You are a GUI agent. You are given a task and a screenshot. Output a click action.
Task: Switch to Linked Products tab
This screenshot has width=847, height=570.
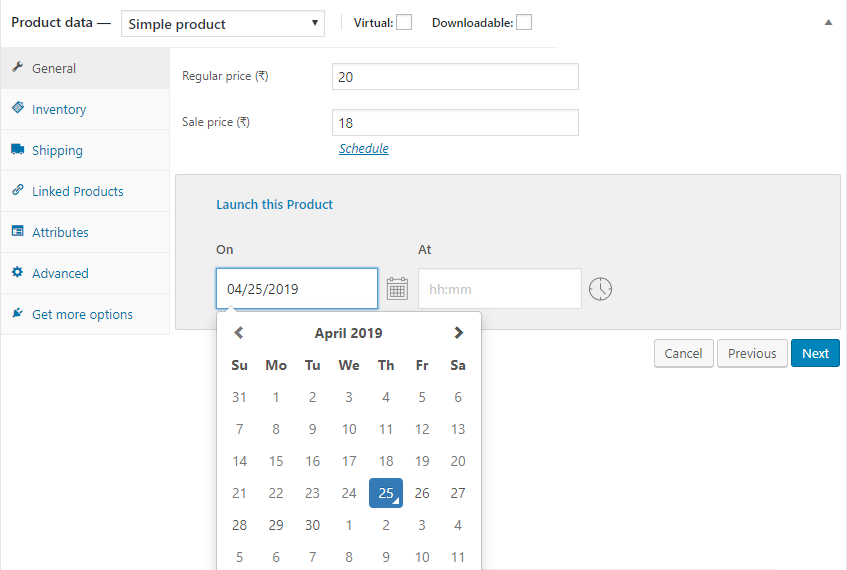point(85,191)
